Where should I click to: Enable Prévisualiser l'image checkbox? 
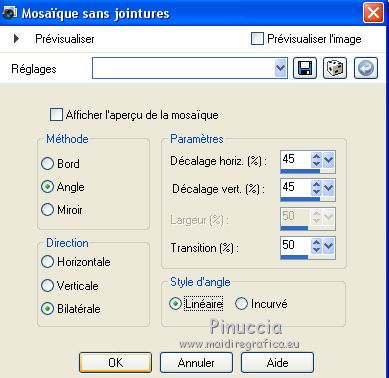click(257, 39)
